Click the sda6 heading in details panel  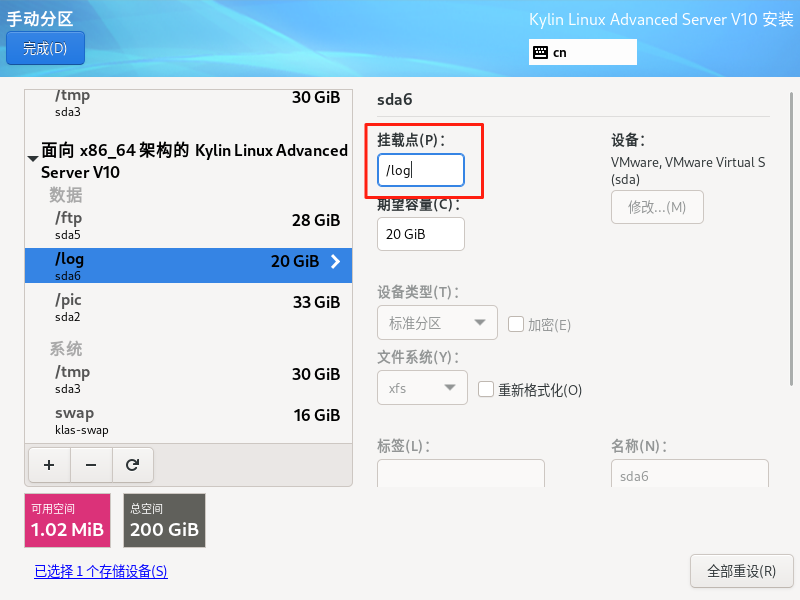pos(394,99)
